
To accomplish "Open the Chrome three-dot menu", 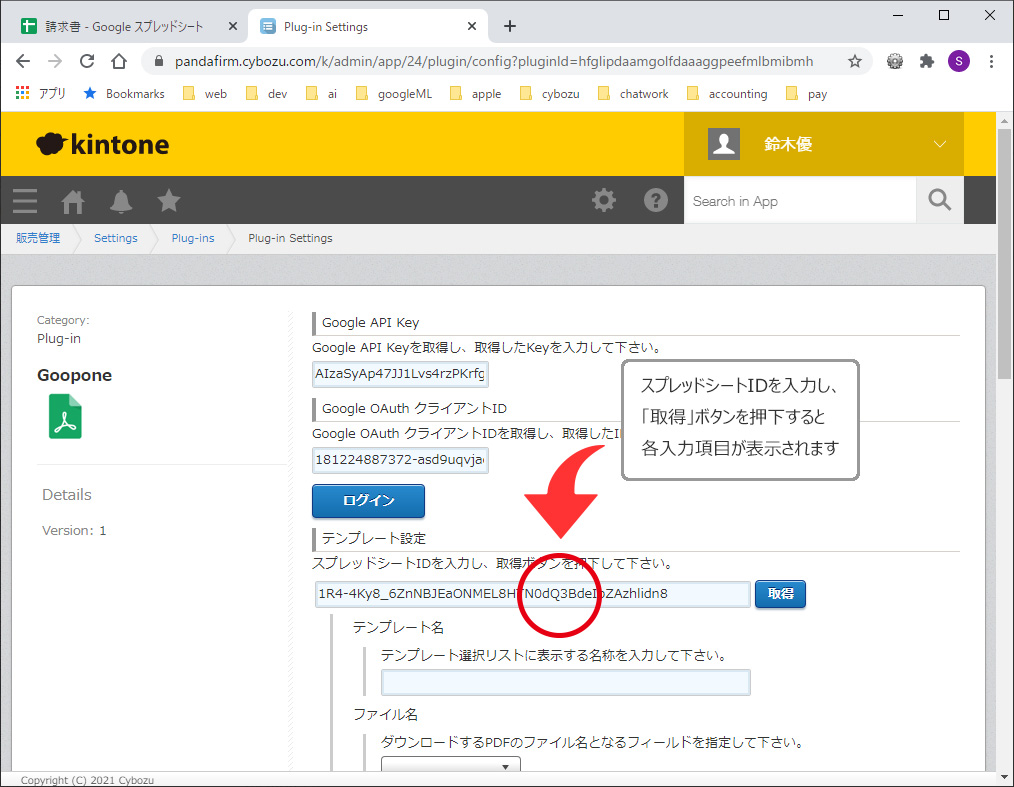I will pos(991,61).
